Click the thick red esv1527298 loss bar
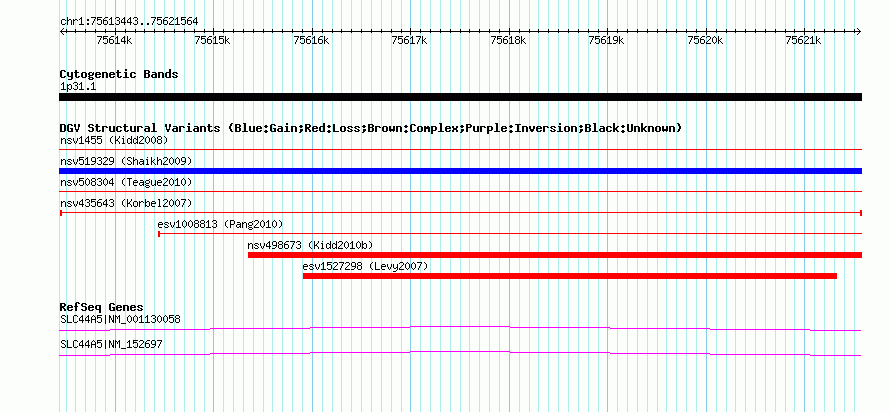Viewport: 890px width, 412px height. (570, 276)
